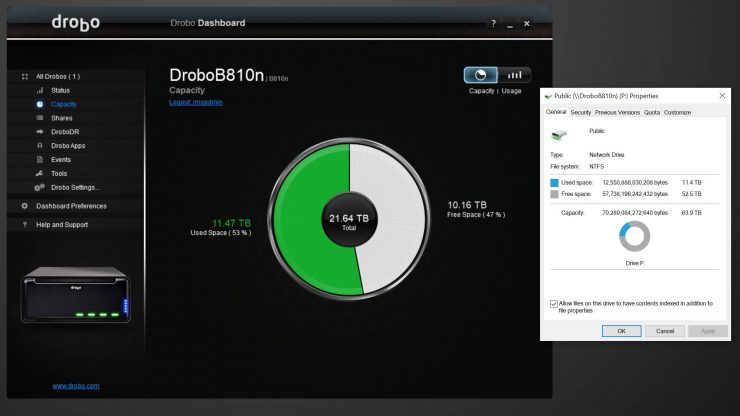740x416 pixels.
Task: Click the blue Used space swatch
Action: coord(555,183)
